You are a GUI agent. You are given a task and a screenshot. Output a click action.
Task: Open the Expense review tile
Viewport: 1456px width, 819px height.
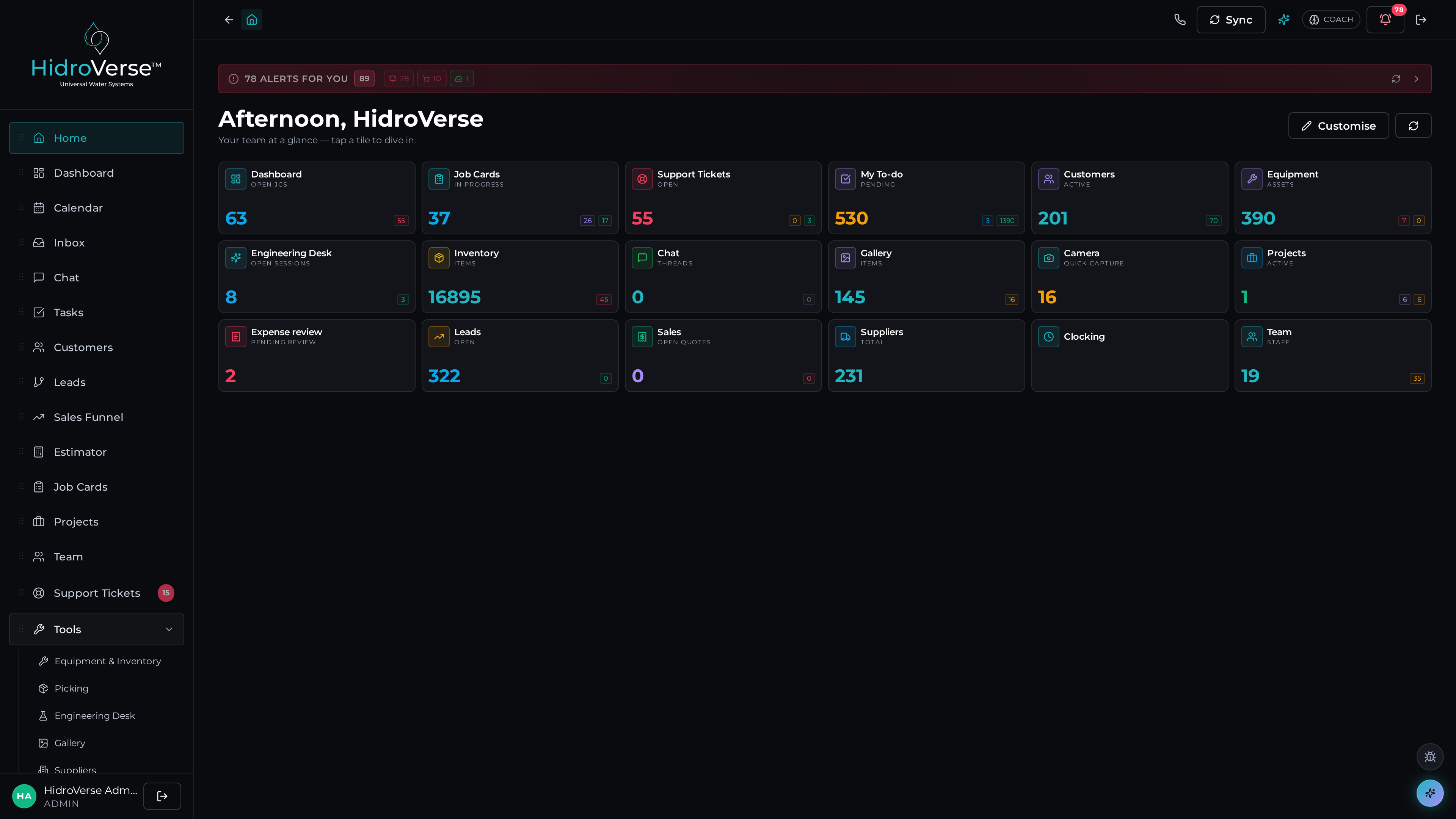tap(317, 356)
